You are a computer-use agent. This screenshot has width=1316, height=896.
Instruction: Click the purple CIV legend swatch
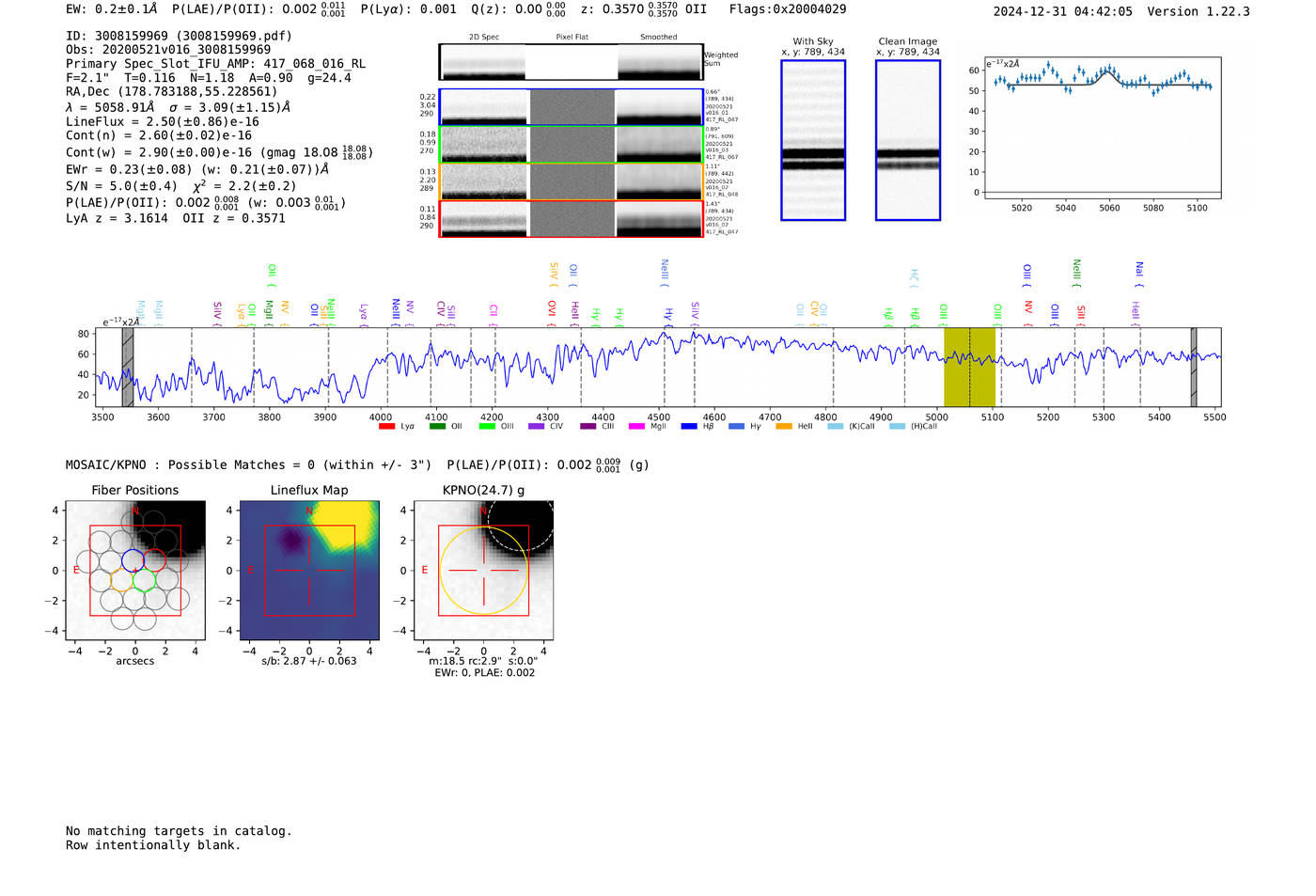pyautogui.click(x=537, y=427)
